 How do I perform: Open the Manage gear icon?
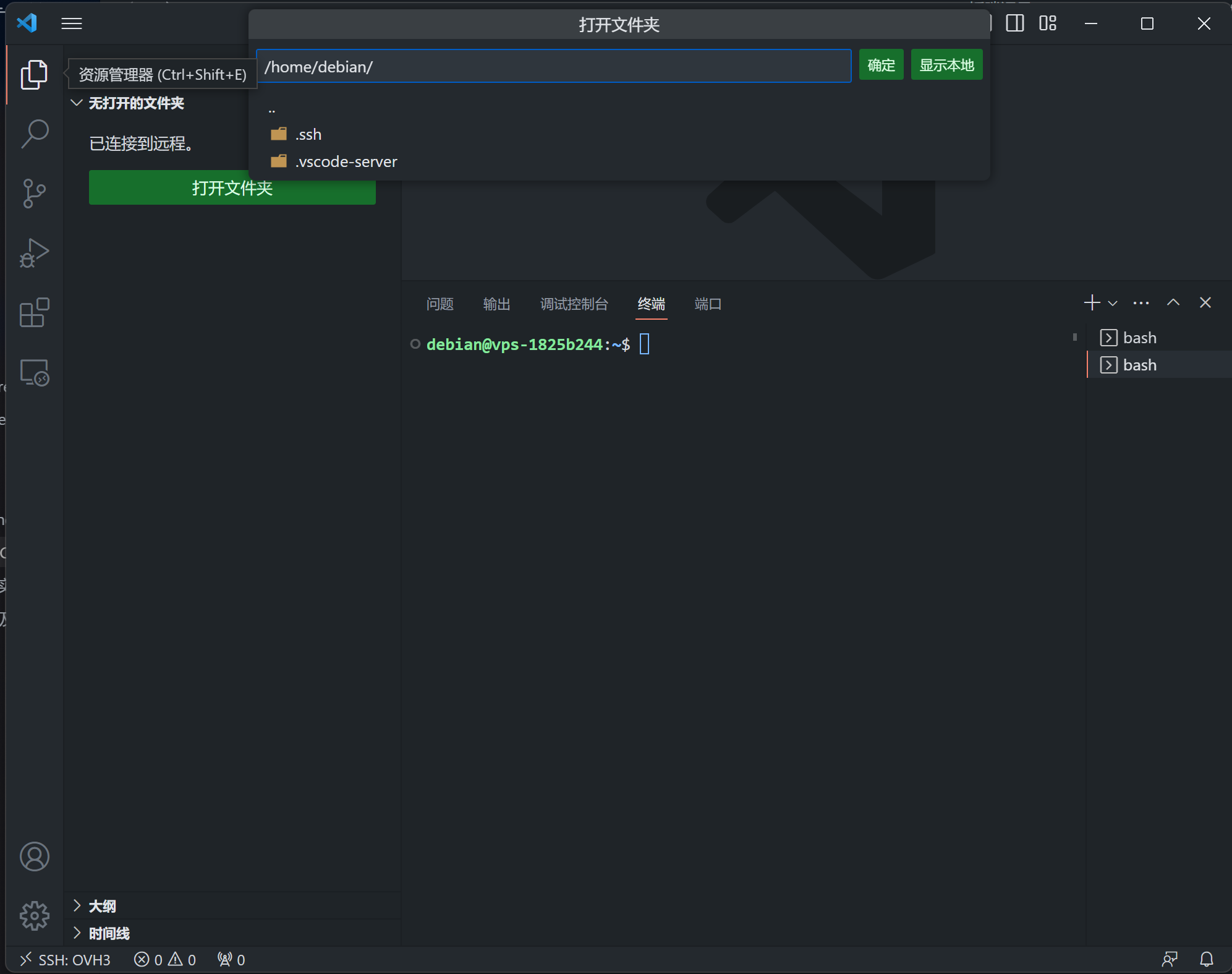click(x=35, y=915)
